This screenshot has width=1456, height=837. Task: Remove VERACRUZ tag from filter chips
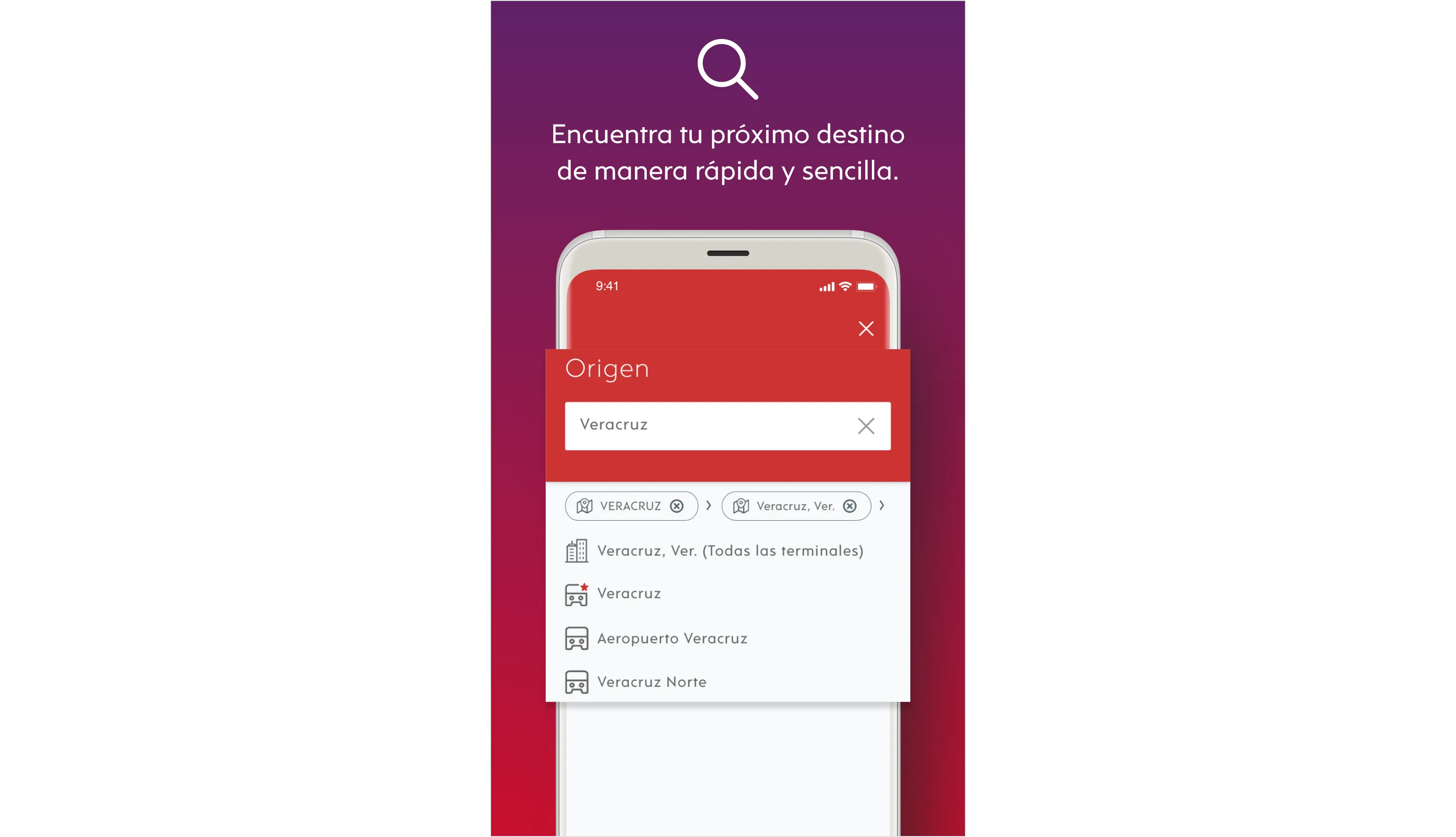tap(677, 506)
